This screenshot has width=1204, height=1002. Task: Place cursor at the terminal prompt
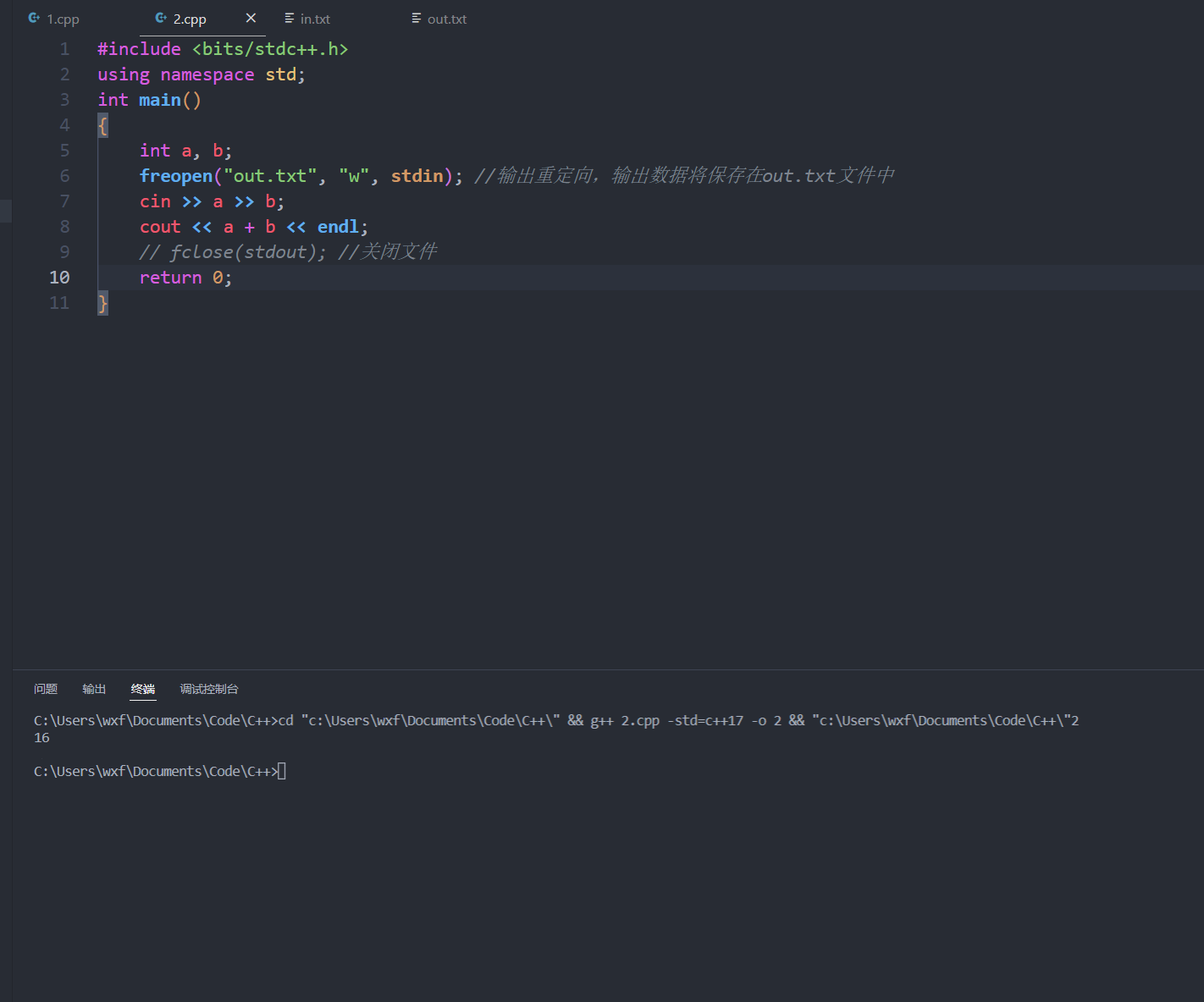284,771
